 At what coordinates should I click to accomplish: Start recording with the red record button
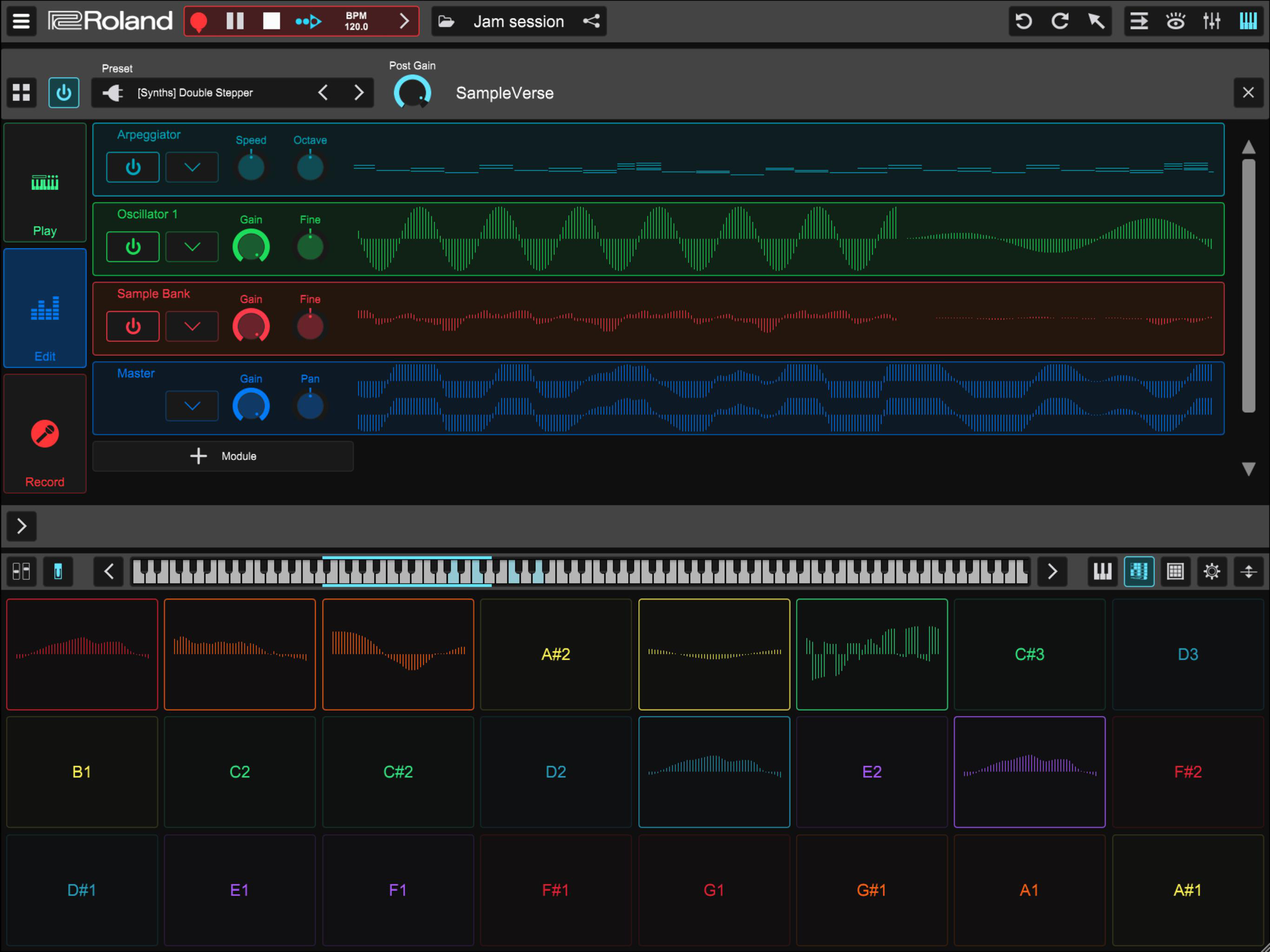pyautogui.click(x=198, y=22)
